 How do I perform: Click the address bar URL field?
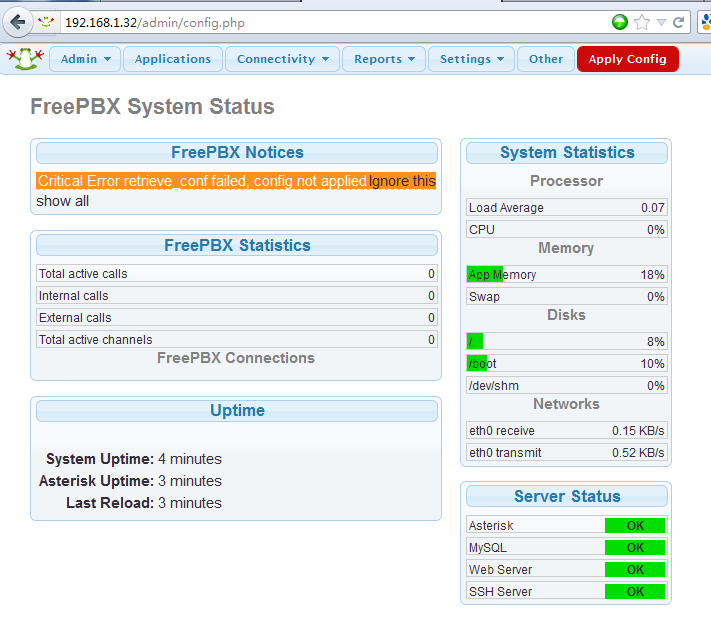pos(336,22)
